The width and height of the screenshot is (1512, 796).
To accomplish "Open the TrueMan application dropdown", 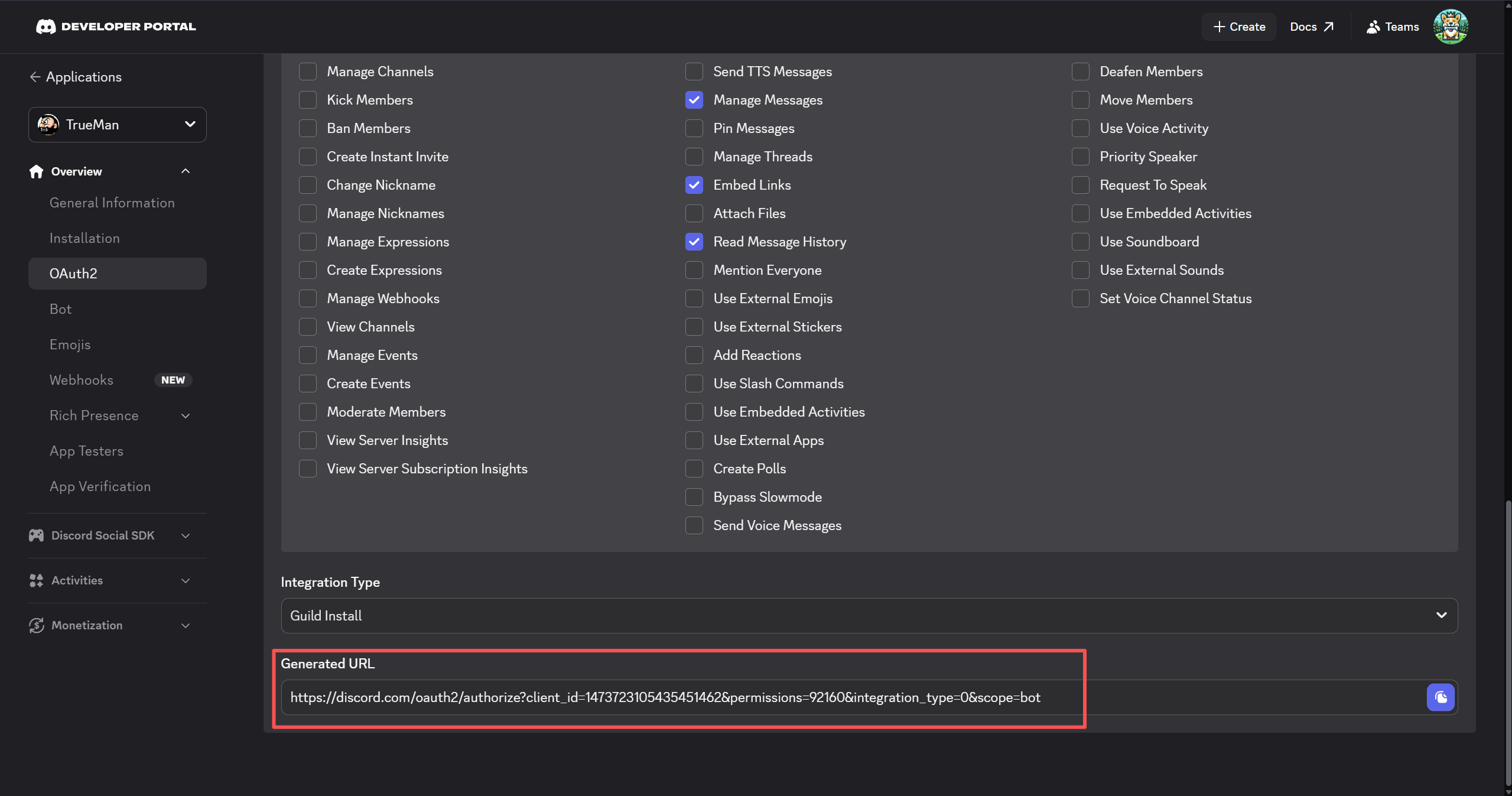I will coord(117,125).
